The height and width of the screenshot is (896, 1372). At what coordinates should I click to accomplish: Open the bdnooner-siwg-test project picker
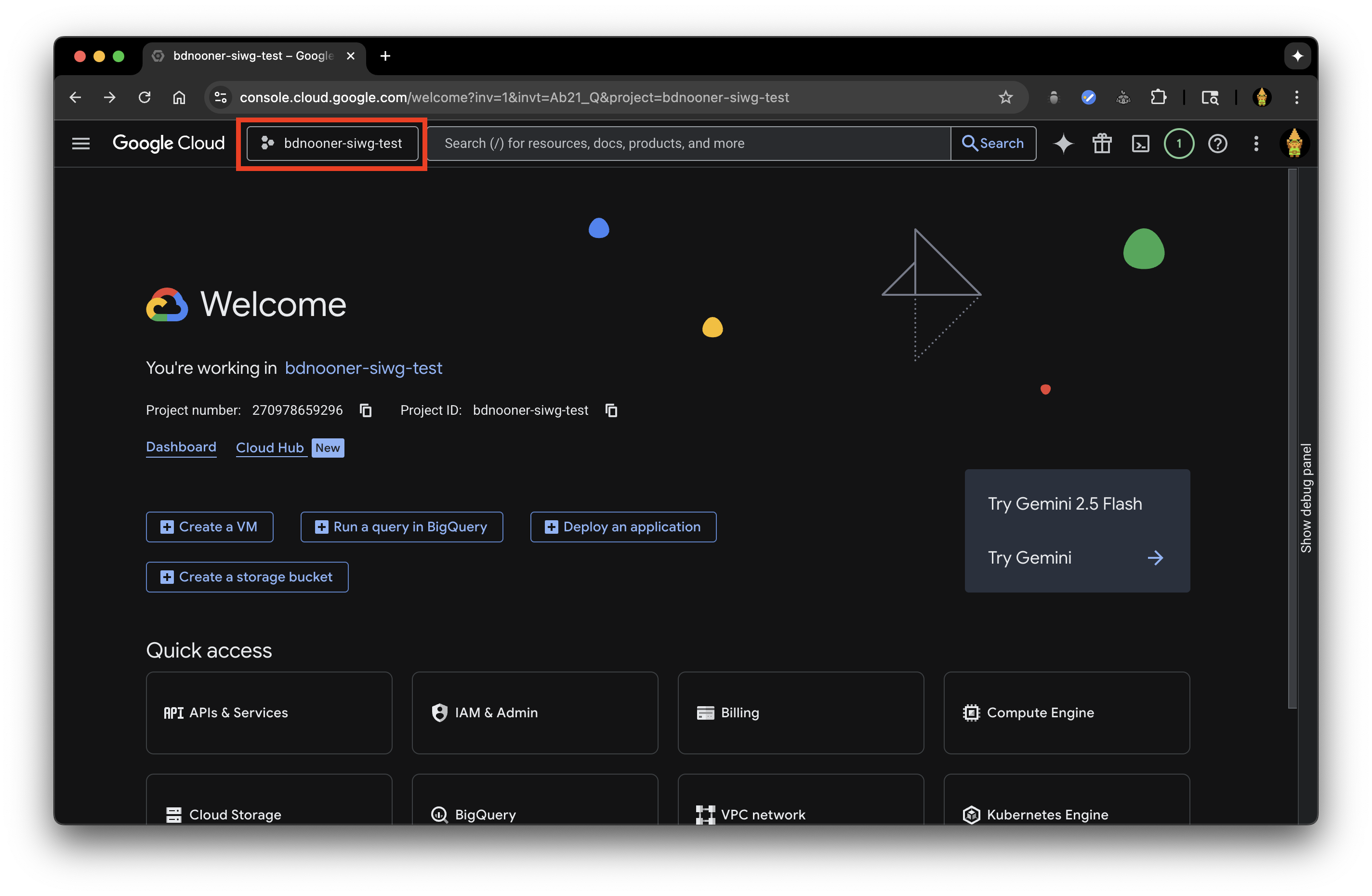[332, 144]
